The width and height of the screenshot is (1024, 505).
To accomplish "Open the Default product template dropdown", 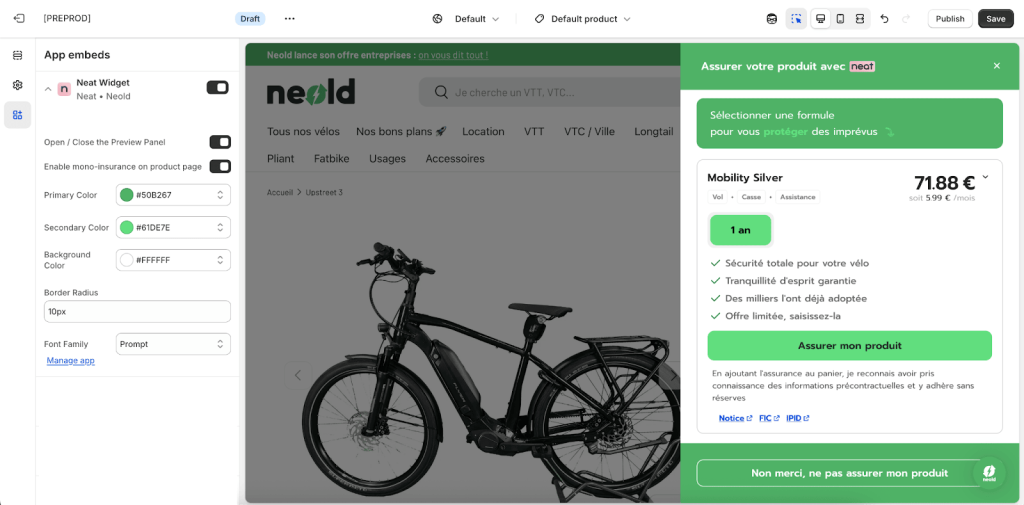I will pyautogui.click(x=583, y=18).
